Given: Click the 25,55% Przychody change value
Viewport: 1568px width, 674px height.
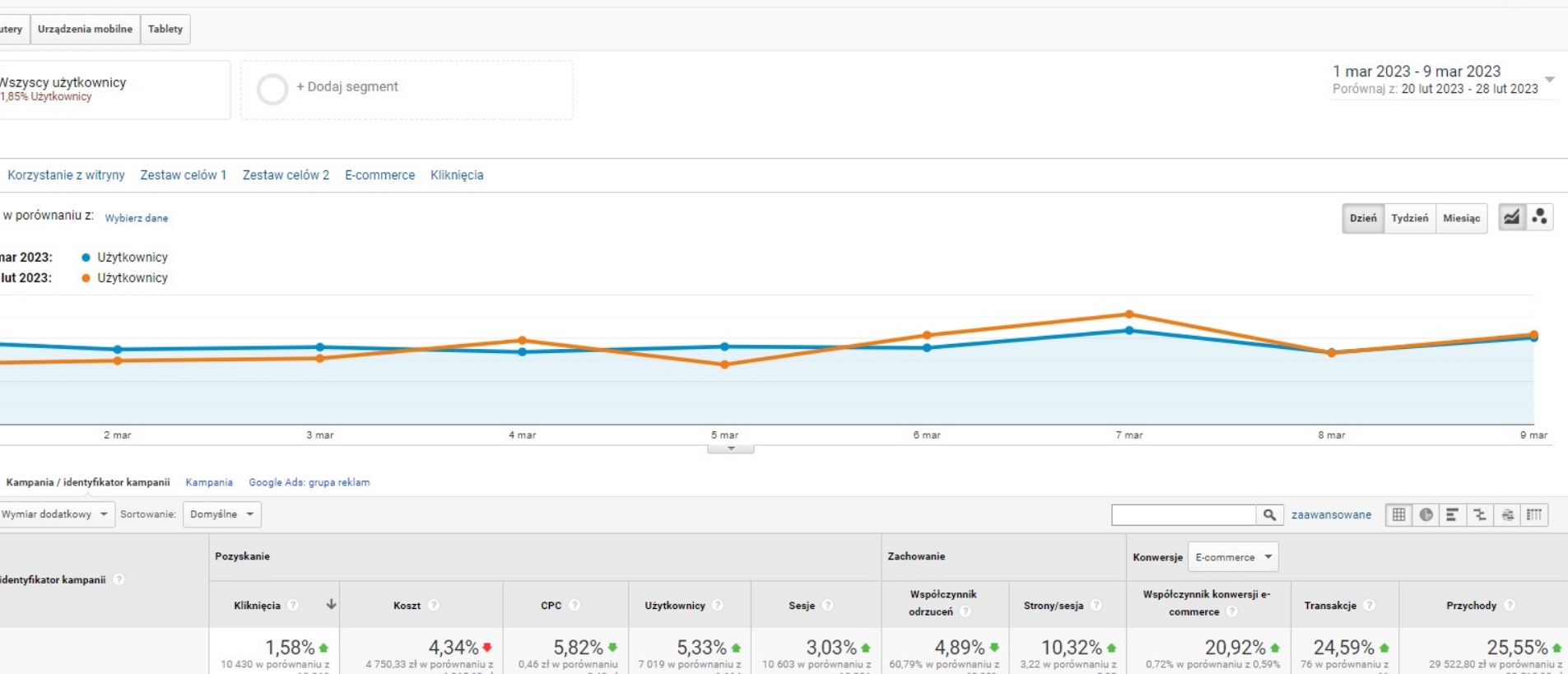Looking at the screenshot, I should tap(1517, 648).
